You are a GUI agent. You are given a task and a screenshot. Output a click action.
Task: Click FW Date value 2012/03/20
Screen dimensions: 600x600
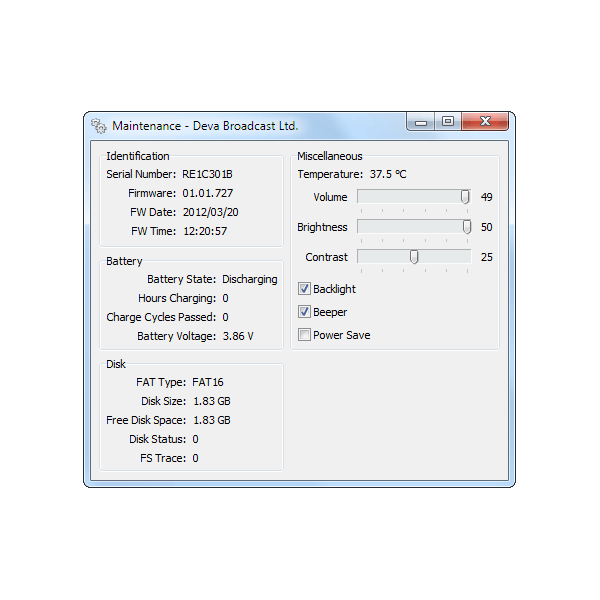click(210, 212)
